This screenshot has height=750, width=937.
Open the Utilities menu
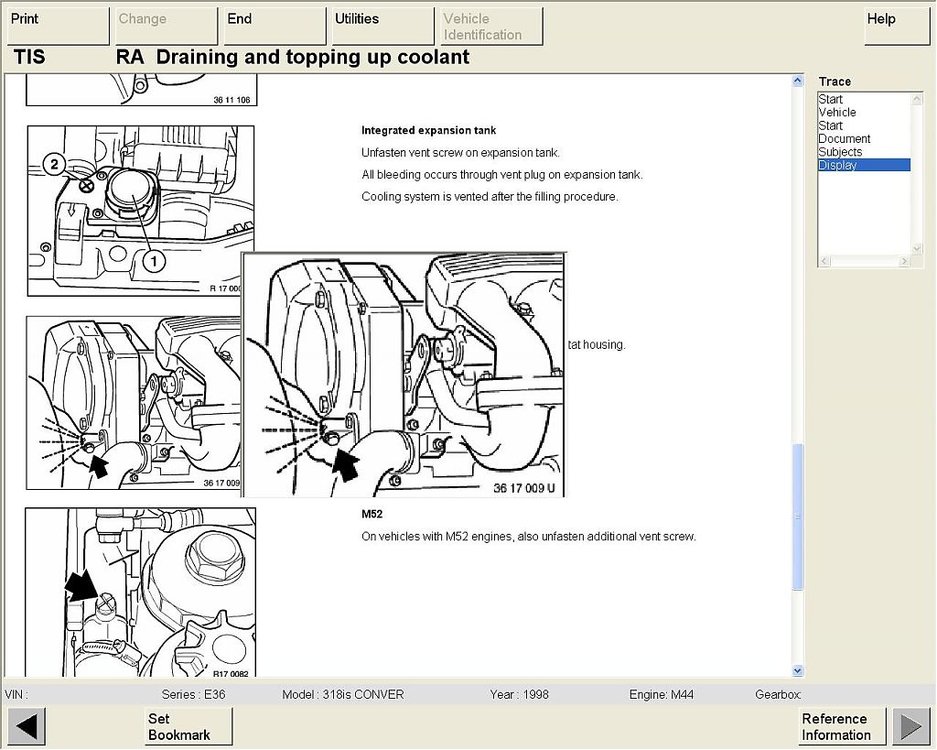(382, 26)
